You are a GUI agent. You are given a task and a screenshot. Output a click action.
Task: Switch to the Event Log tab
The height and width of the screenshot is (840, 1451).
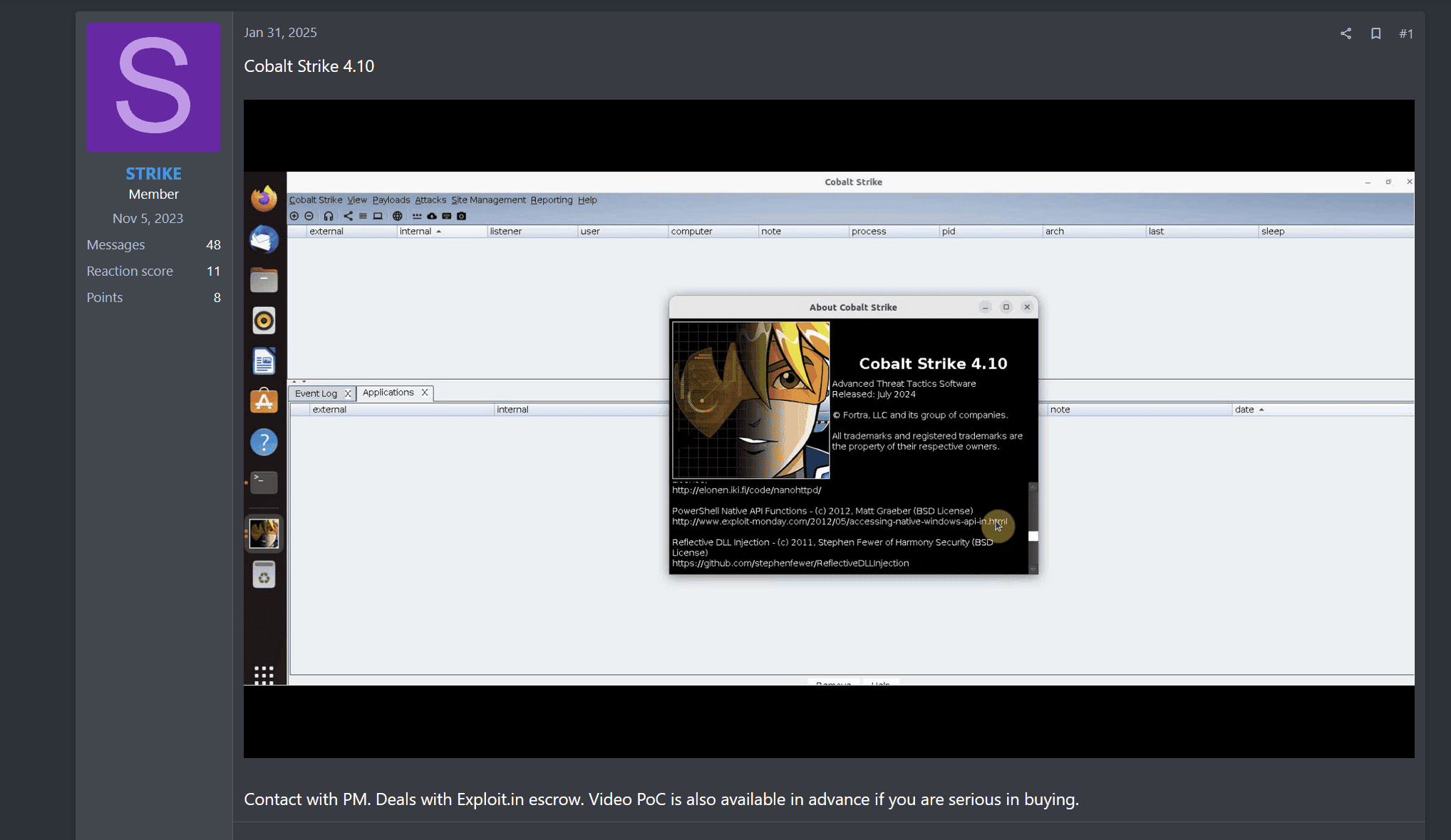316,393
